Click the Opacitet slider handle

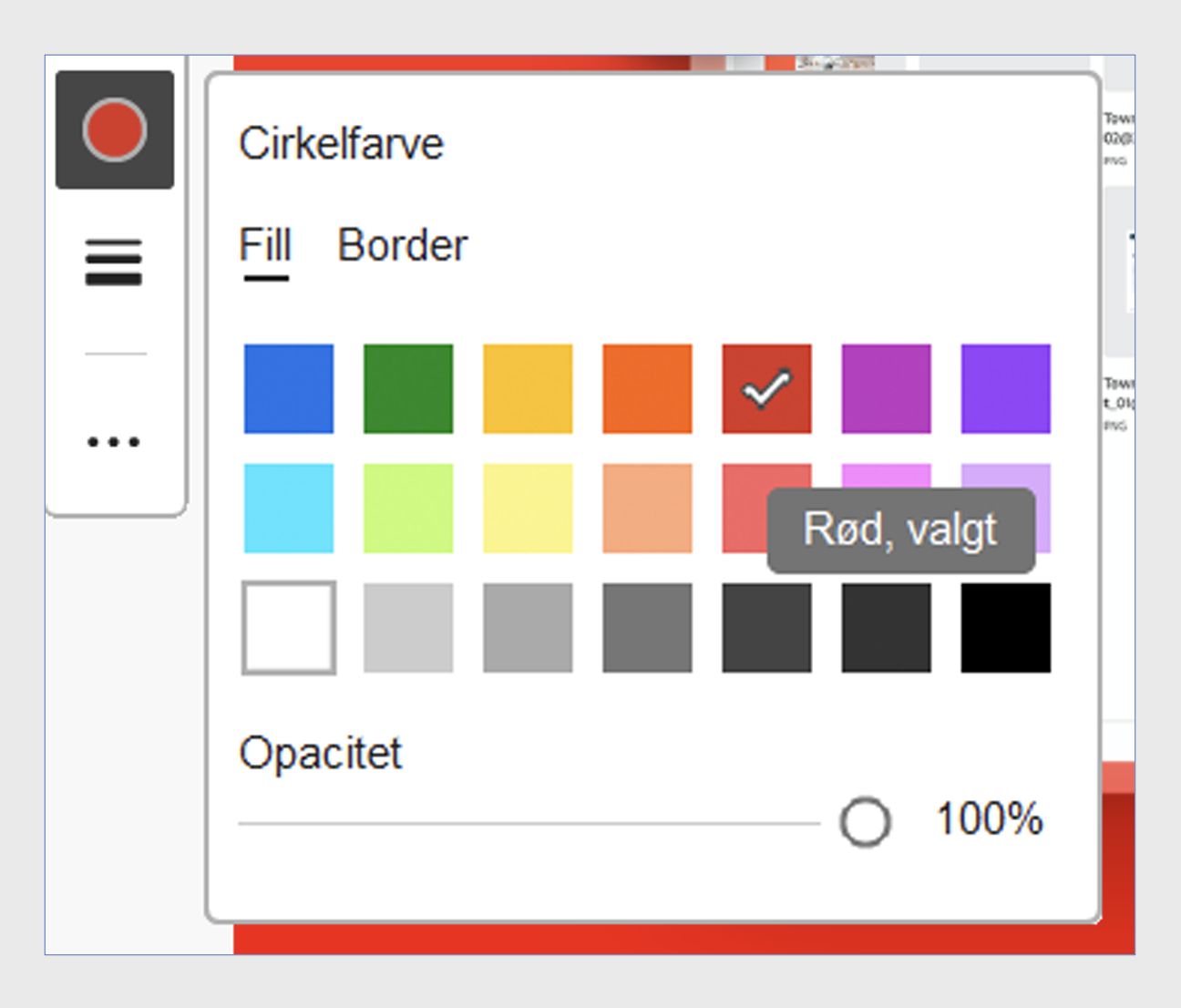click(865, 822)
